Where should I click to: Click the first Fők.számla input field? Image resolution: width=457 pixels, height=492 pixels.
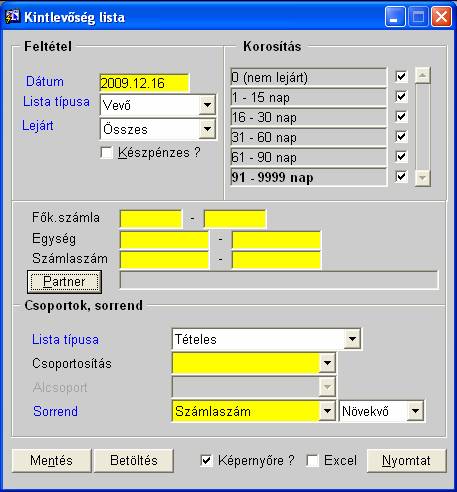coord(151,218)
